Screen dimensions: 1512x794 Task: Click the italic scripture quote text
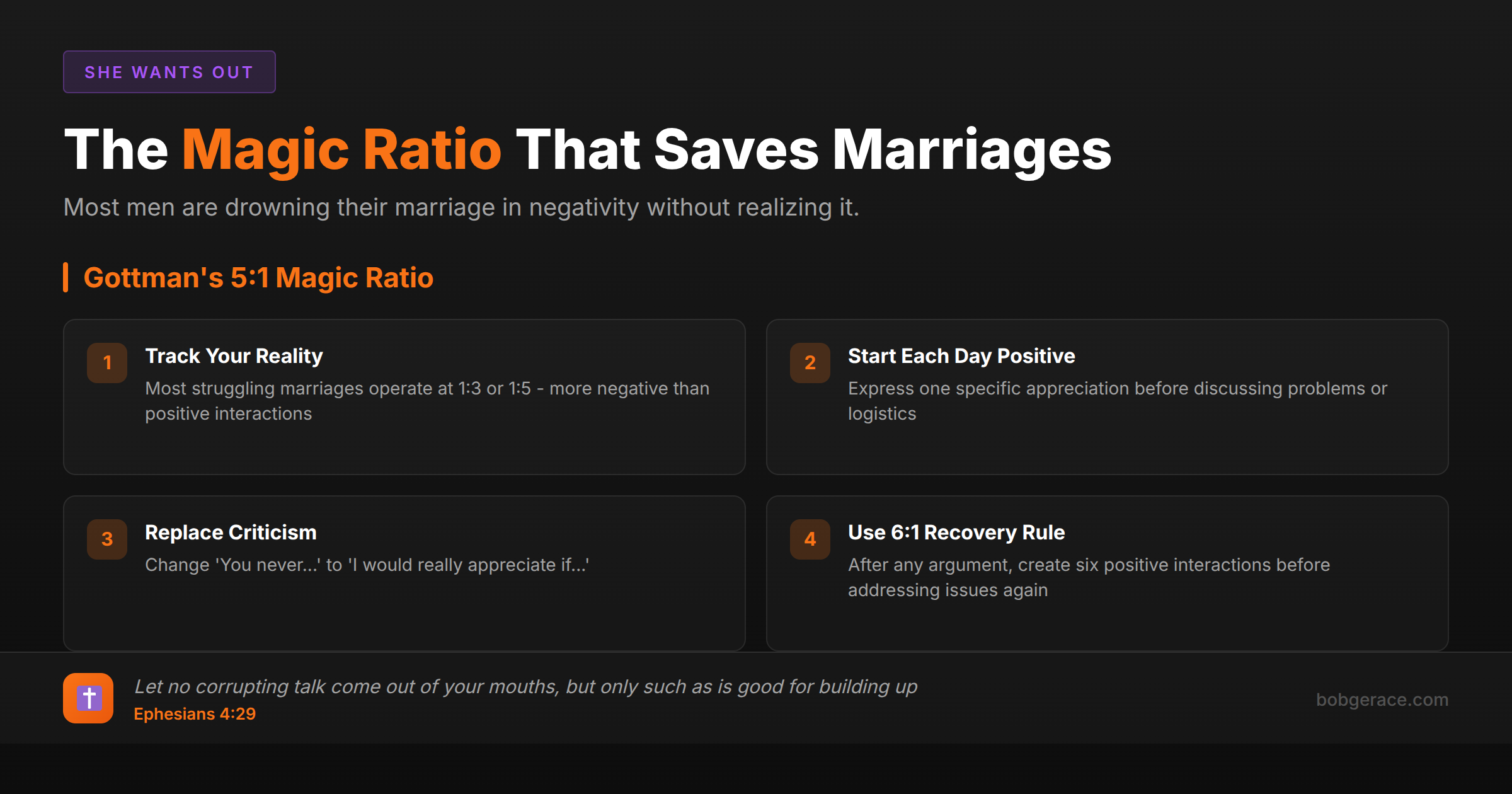point(526,687)
